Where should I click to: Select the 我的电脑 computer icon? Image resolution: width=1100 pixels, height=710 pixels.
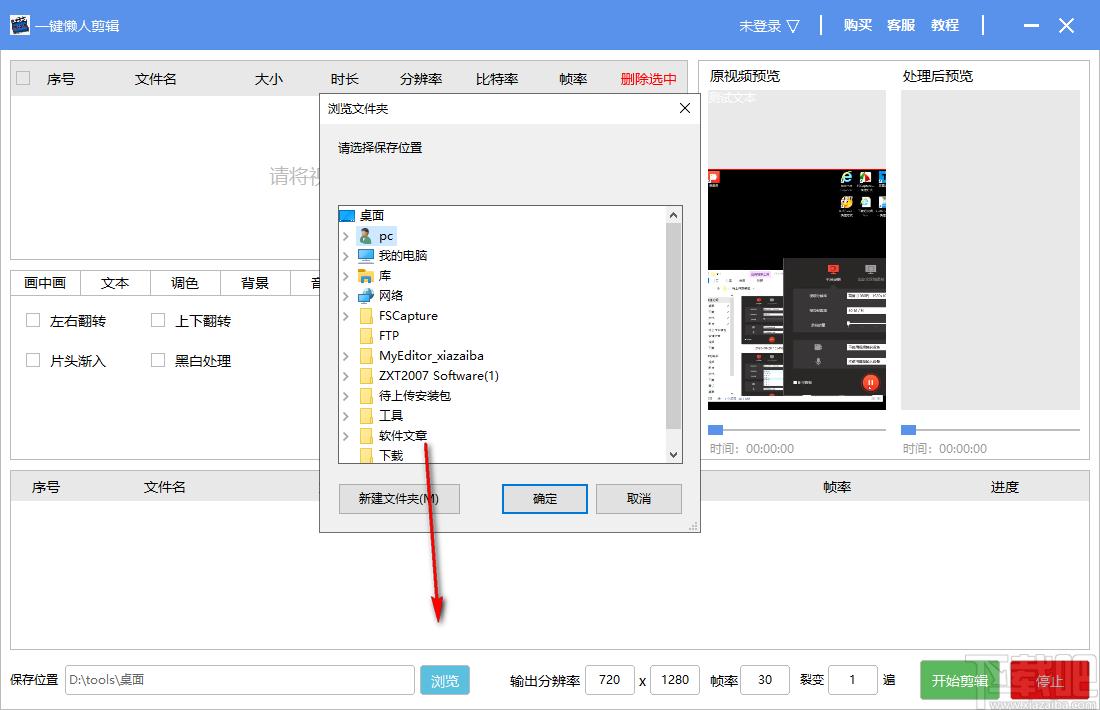coord(365,255)
